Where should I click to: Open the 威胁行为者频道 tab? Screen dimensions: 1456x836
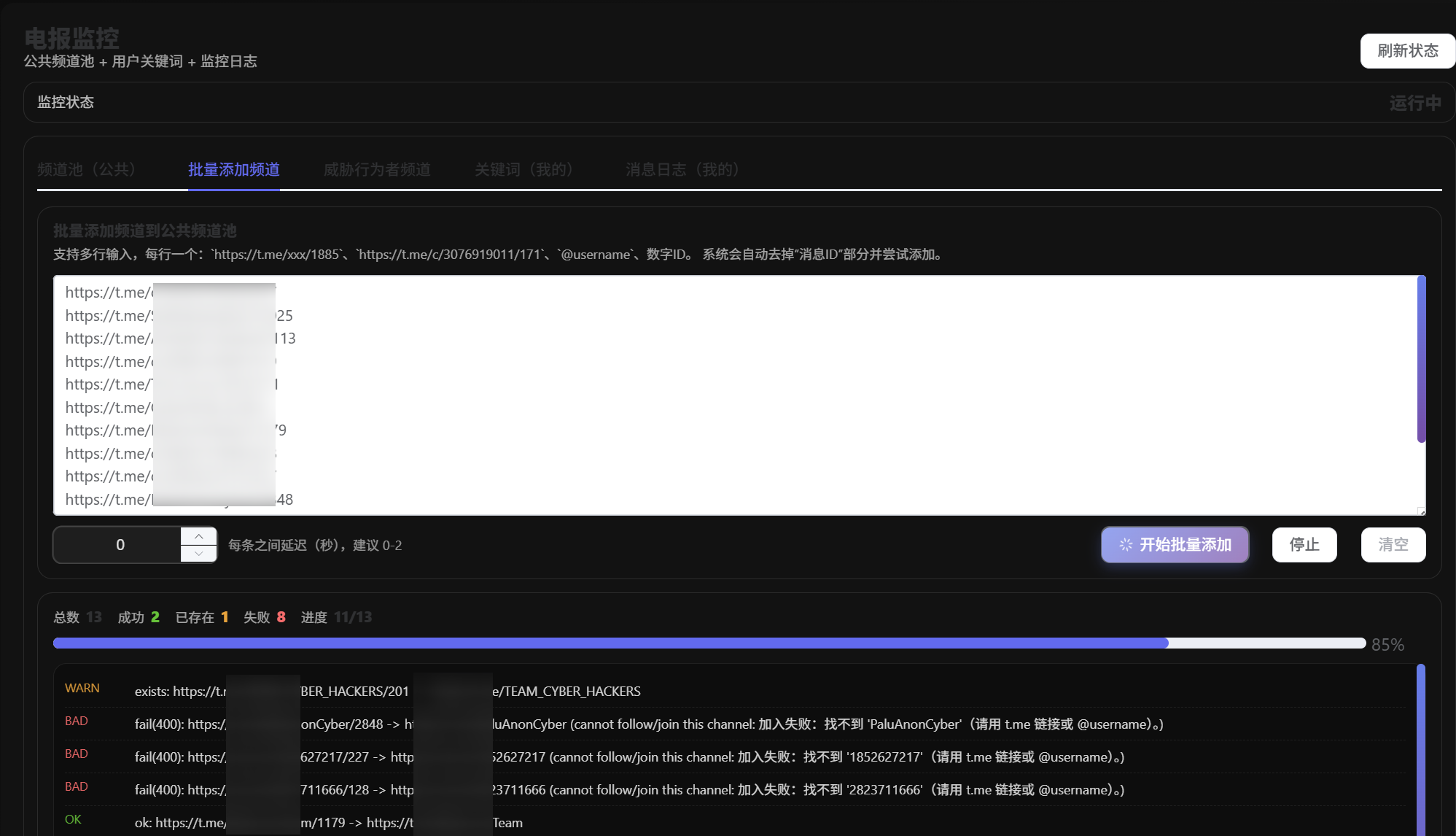point(376,169)
